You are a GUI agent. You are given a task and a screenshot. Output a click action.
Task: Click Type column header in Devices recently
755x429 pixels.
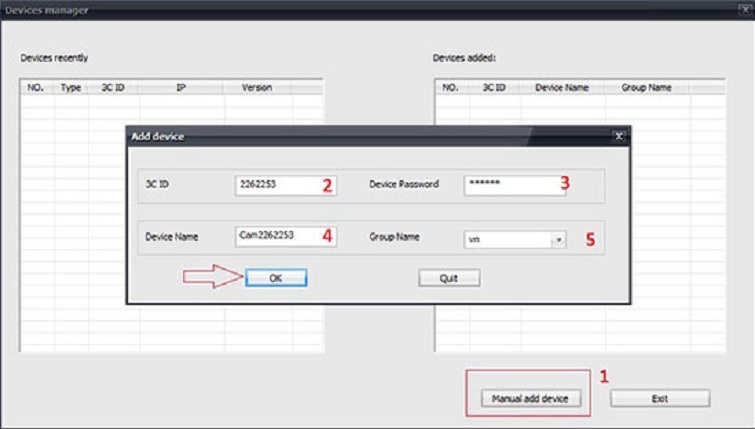(70, 88)
